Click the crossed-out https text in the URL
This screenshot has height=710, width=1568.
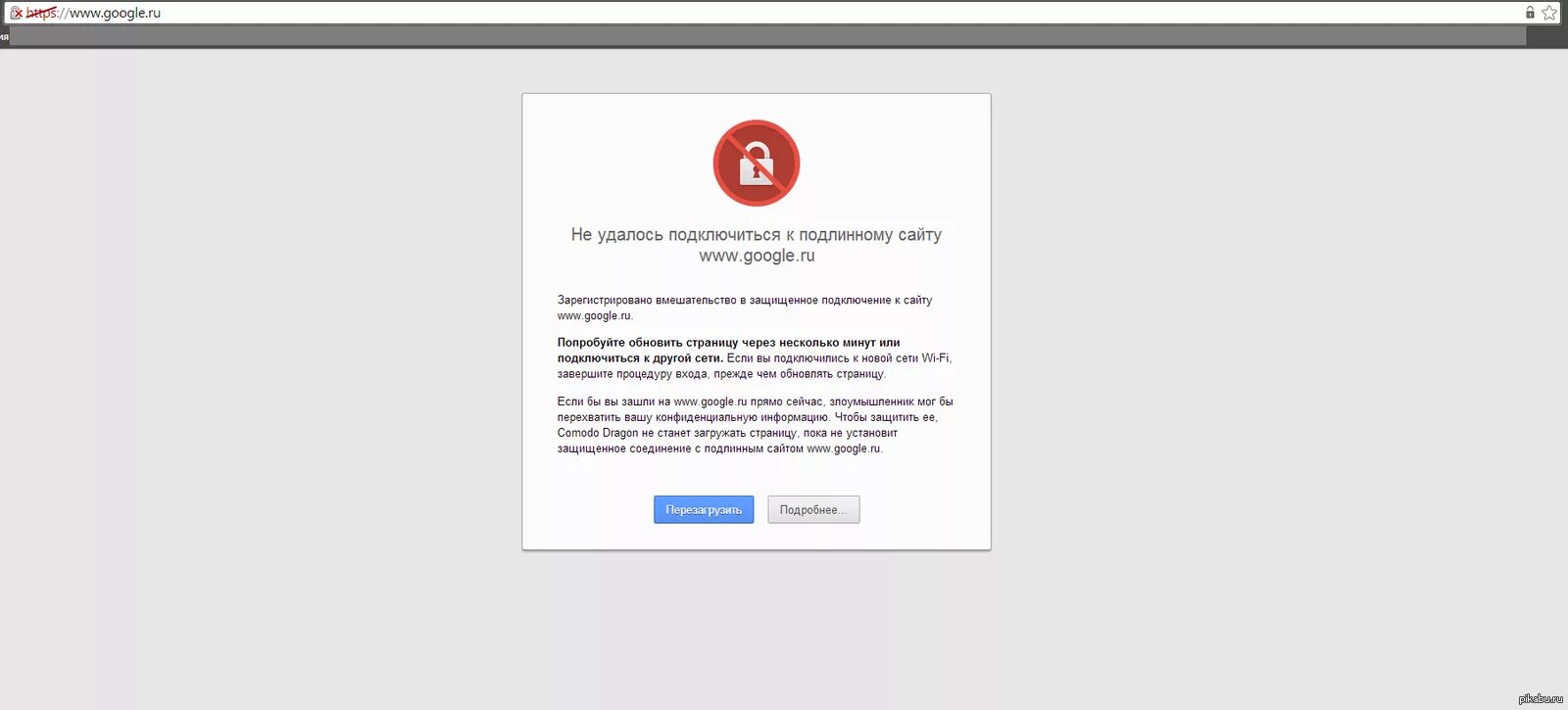point(41,13)
